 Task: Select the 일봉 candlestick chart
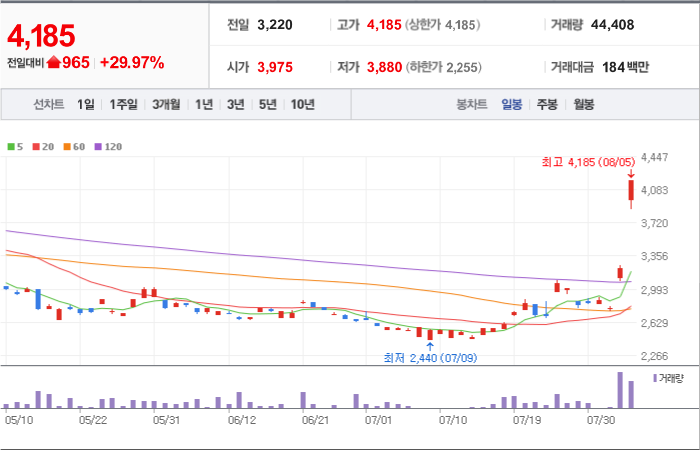(x=512, y=104)
